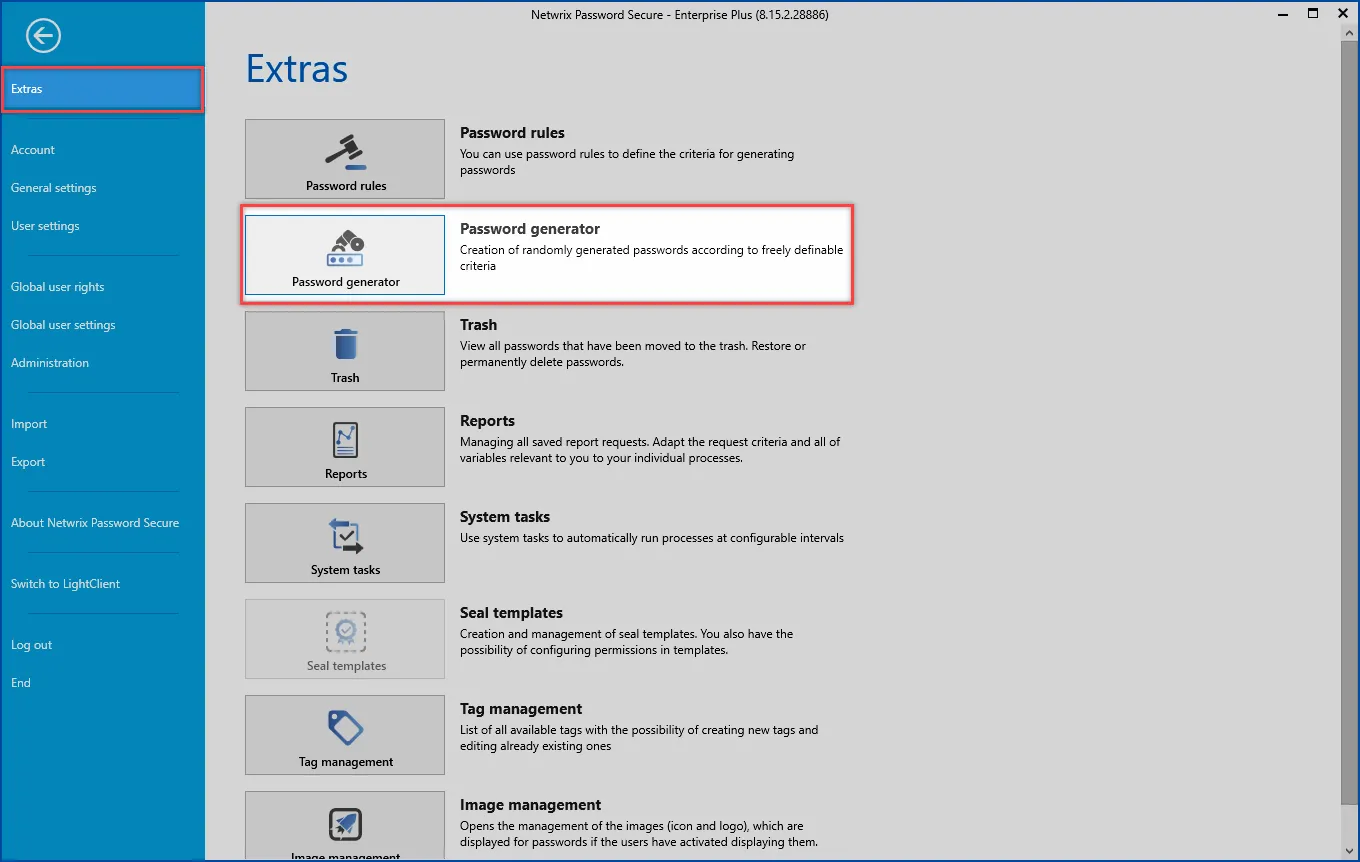
Task: Click the scrollbar down arrow
Action: pos(1349,850)
